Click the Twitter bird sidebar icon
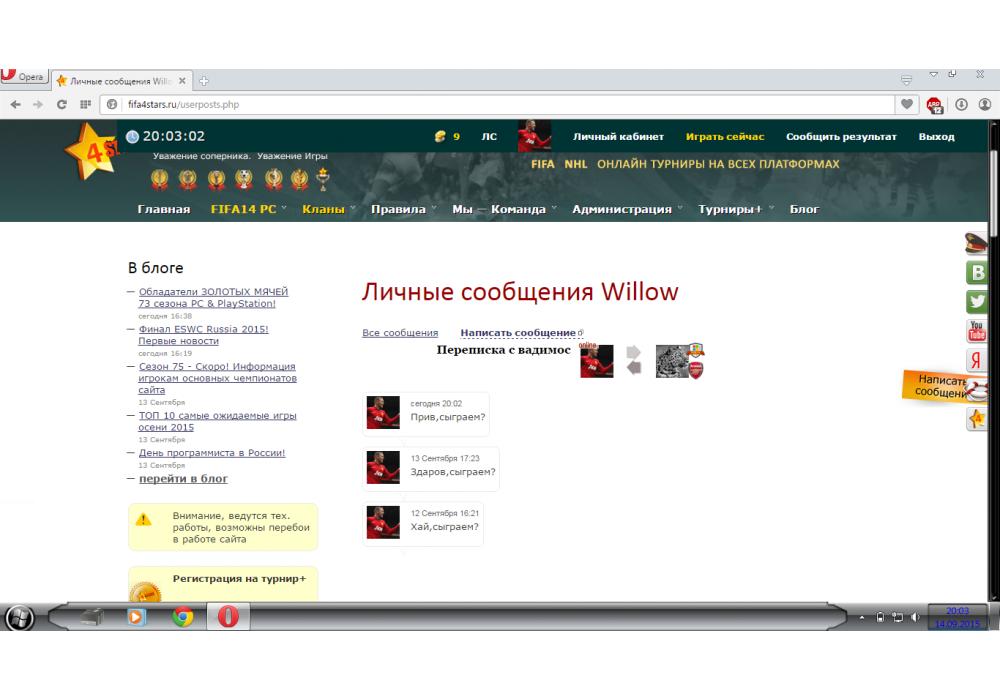 pos(976,302)
